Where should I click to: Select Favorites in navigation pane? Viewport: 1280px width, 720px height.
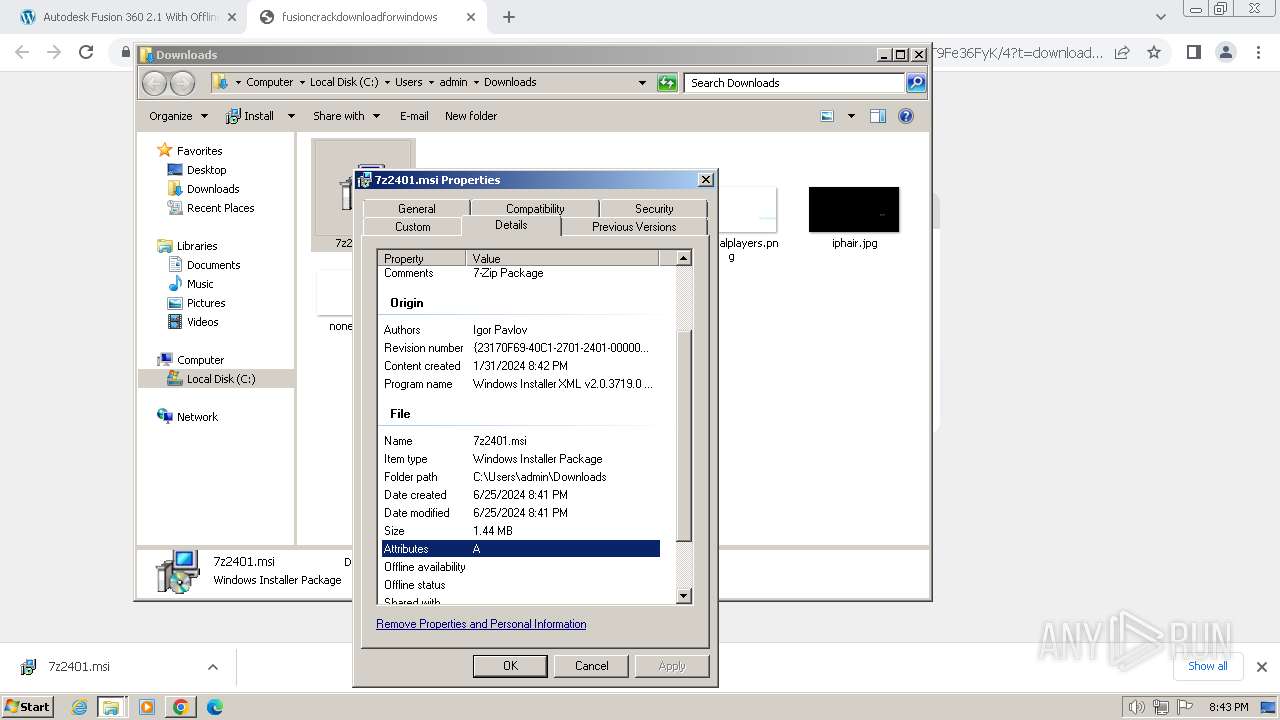pyautogui.click(x=199, y=151)
